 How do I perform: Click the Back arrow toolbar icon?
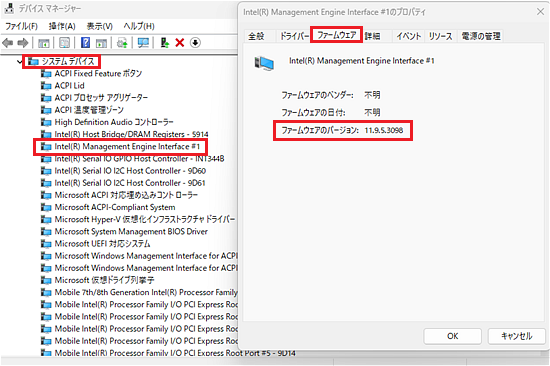click(x=7, y=43)
